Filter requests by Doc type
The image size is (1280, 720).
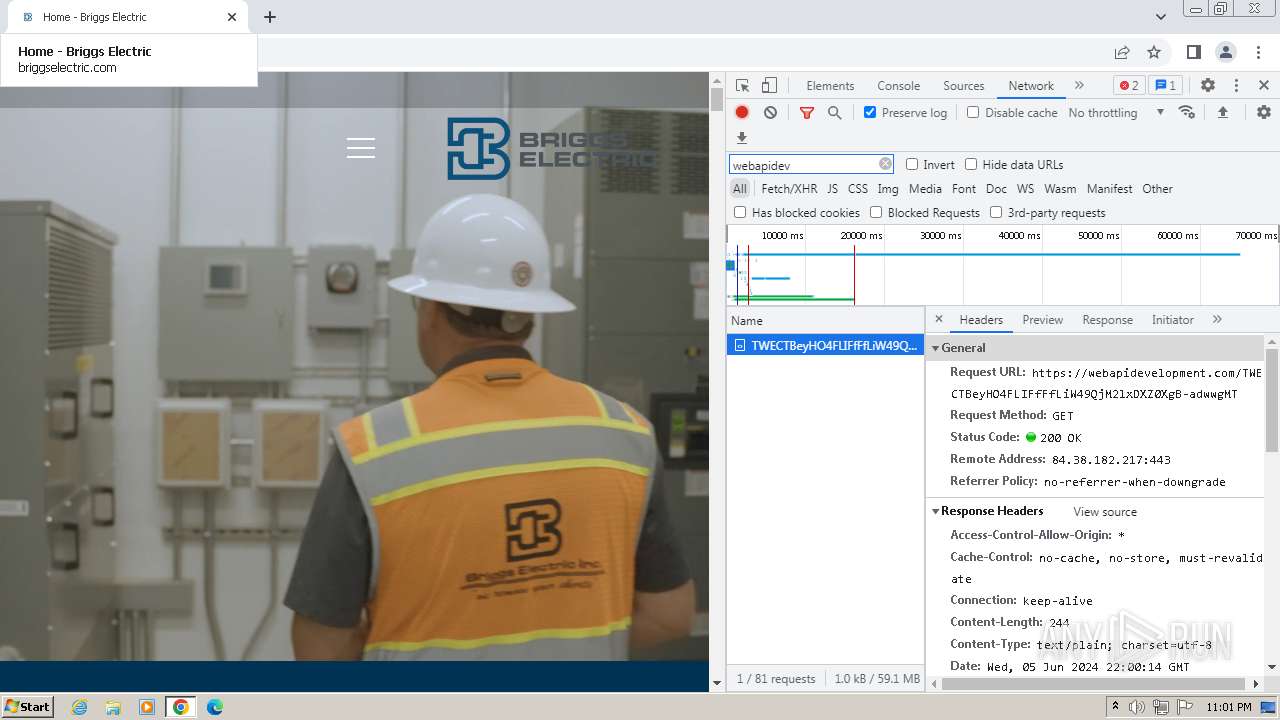[x=996, y=189]
